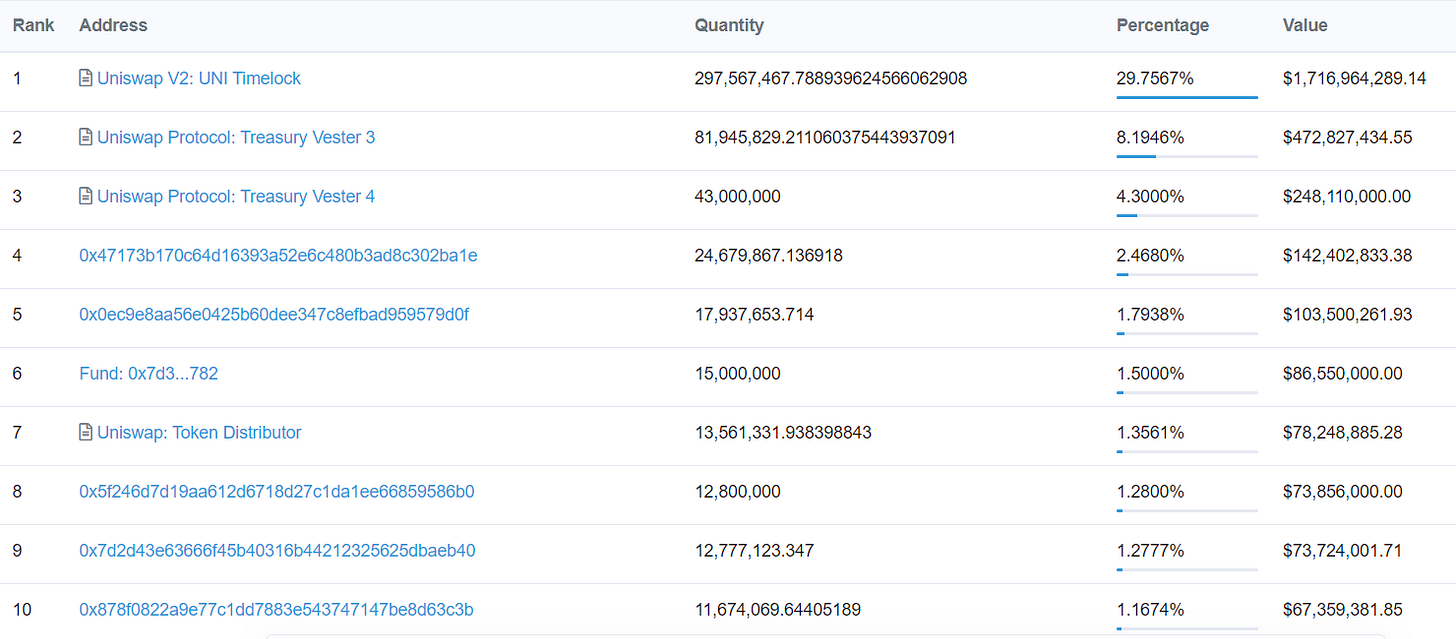Select value $73,856,000.00
The width and height of the screenshot is (1456, 639).
click(1343, 491)
